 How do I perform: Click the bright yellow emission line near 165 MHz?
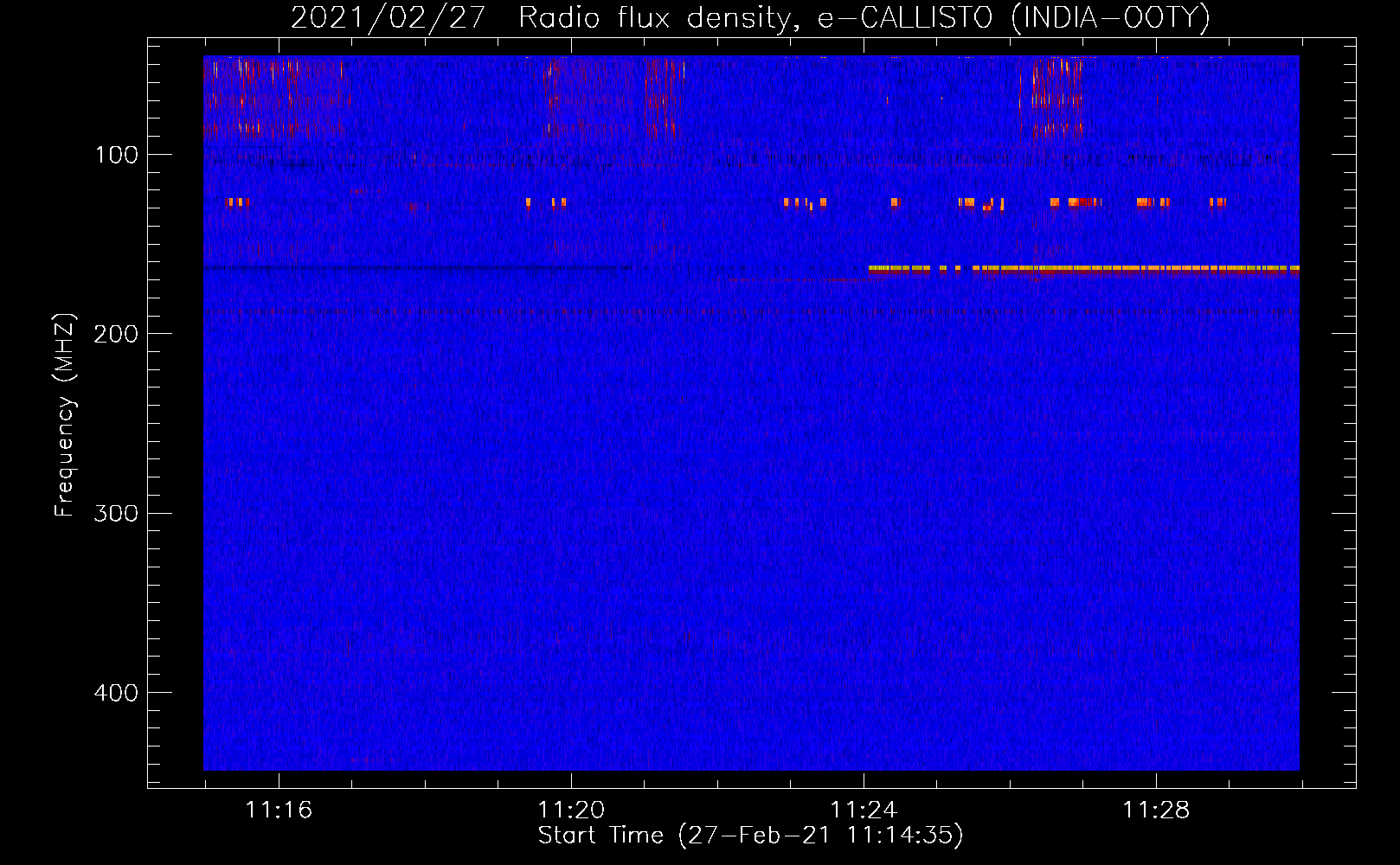[x=1083, y=269]
